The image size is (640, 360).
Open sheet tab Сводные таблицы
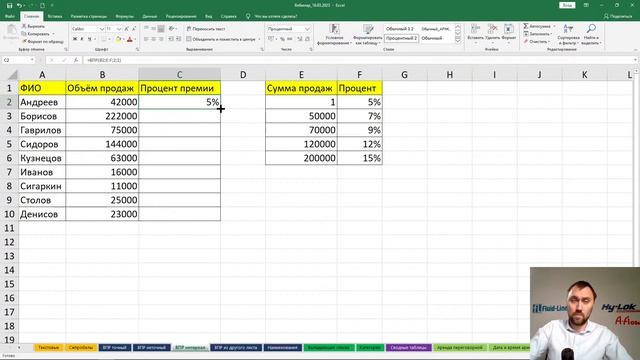(x=409, y=348)
